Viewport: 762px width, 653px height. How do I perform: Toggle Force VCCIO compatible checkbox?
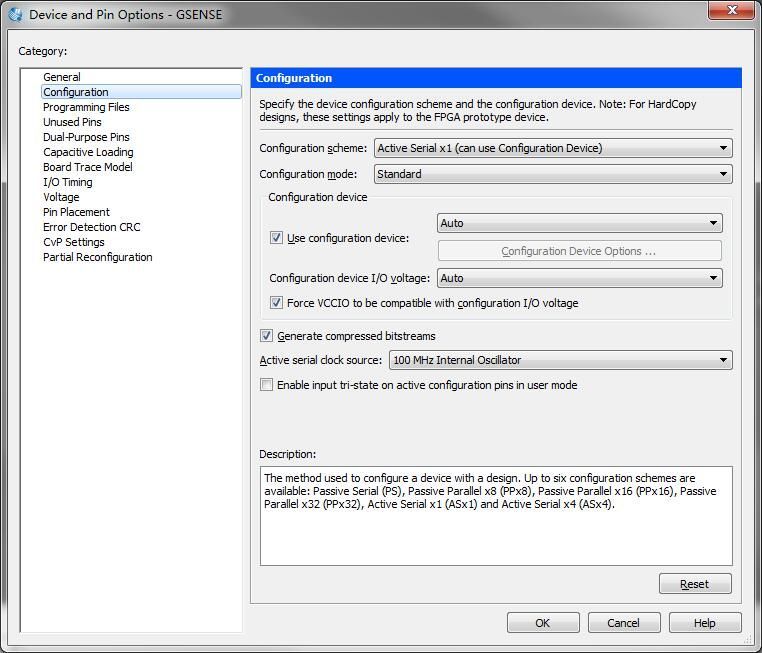coord(276,303)
